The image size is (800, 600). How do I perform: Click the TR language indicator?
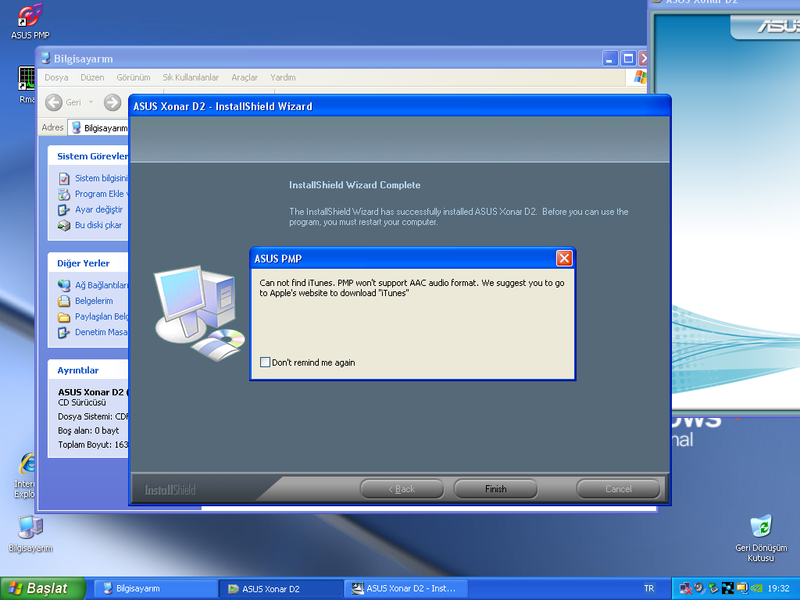coord(648,588)
